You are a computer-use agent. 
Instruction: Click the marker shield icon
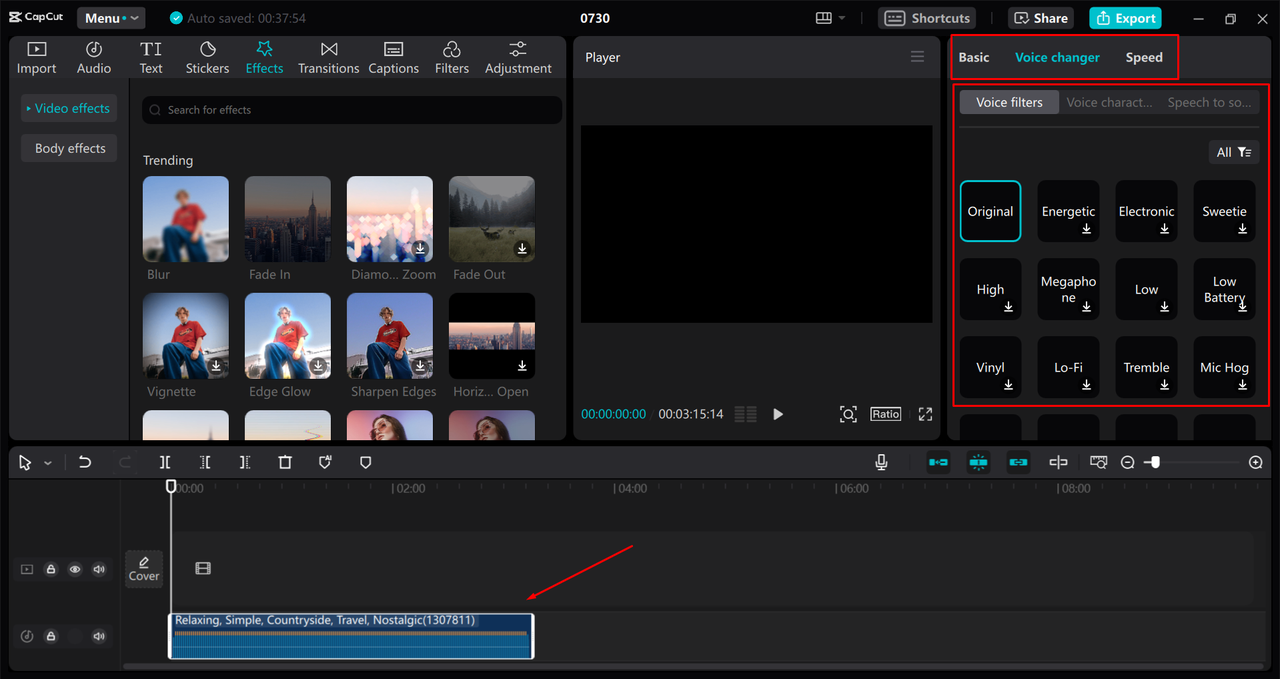point(365,462)
